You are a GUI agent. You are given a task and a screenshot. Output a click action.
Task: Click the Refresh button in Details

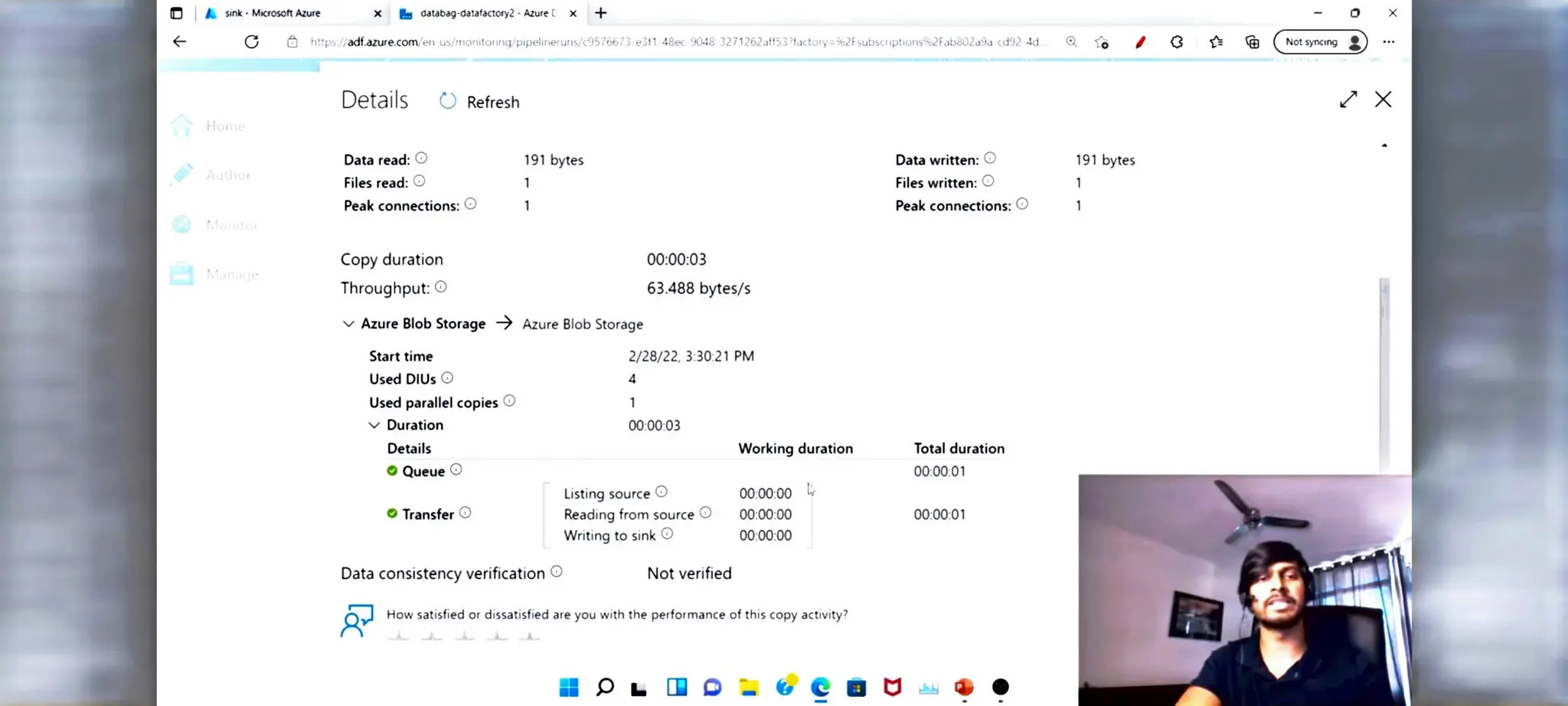coord(479,102)
